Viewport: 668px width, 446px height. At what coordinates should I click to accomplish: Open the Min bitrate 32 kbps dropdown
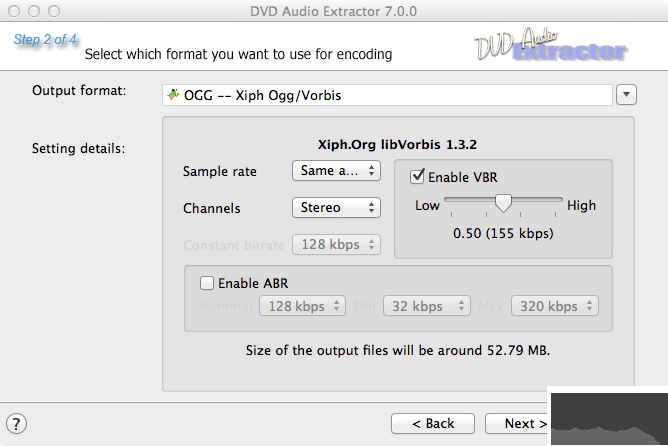pos(428,306)
